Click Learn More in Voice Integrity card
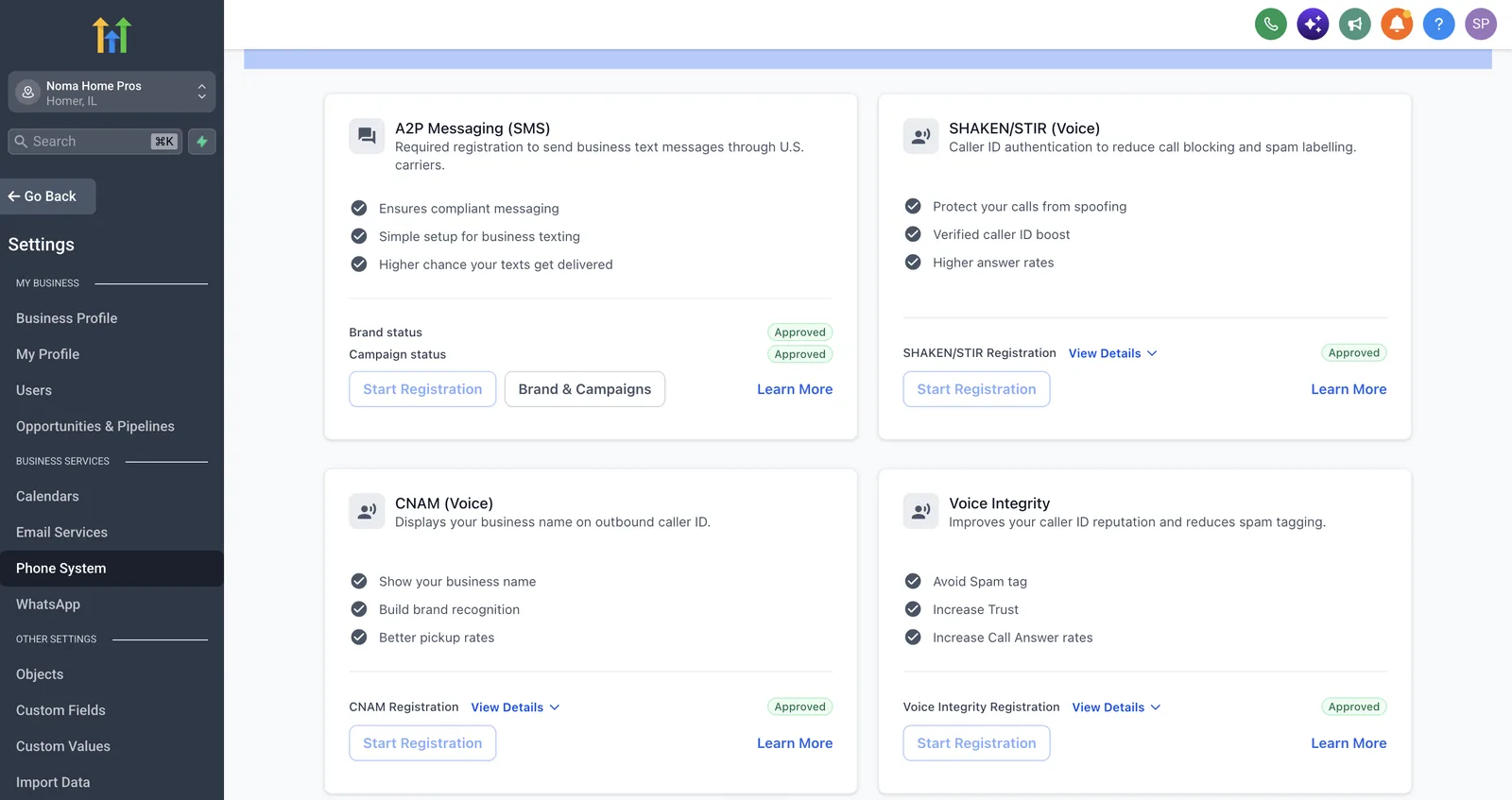Viewport: 1512px width, 800px height. tap(1349, 743)
